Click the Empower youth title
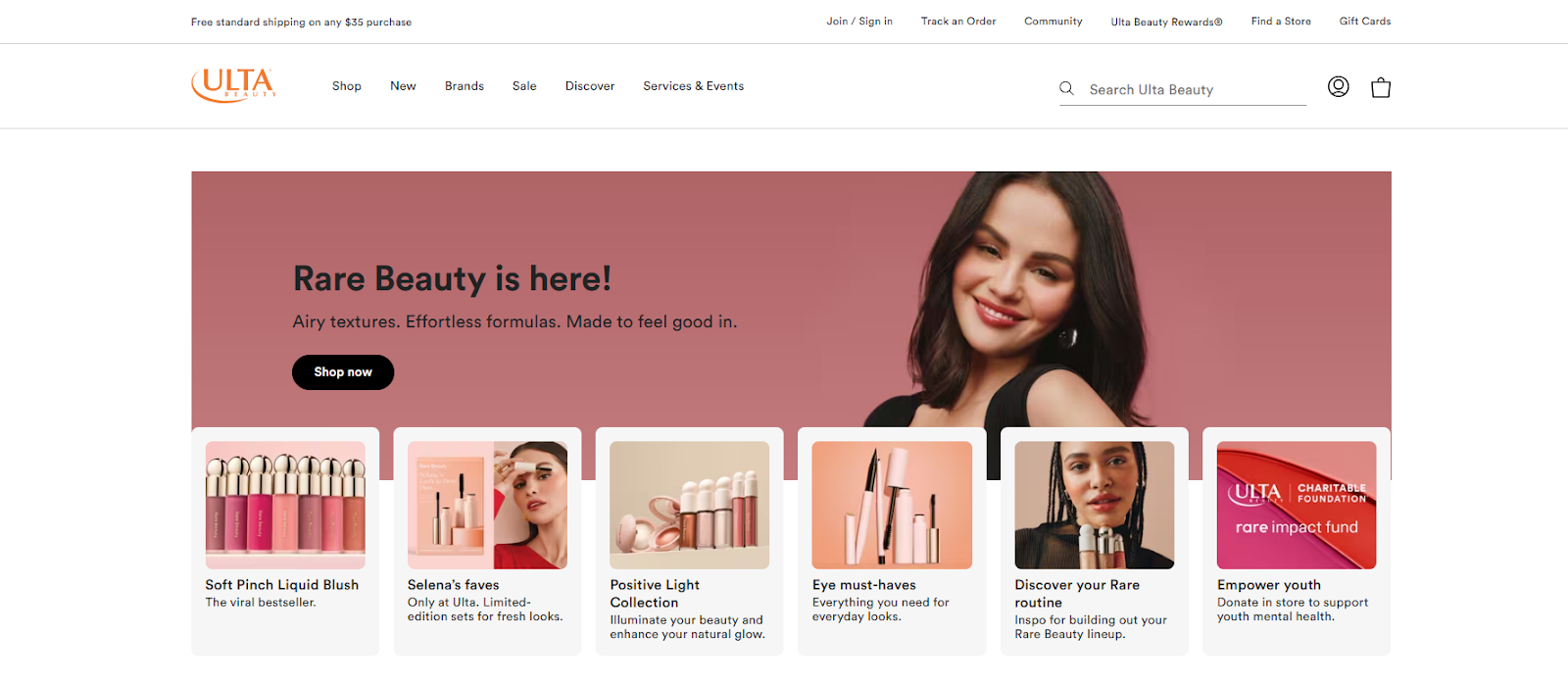1568x684 pixels. click(1269, 585)
